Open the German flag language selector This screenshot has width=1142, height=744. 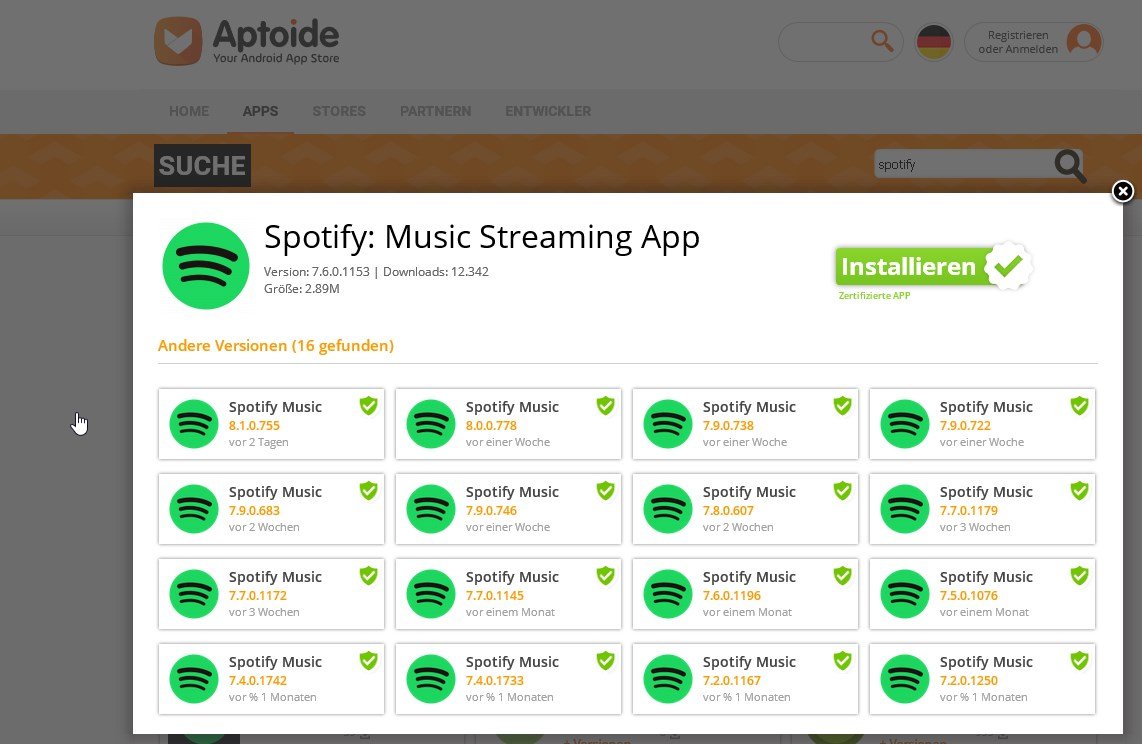pos(934,42)
